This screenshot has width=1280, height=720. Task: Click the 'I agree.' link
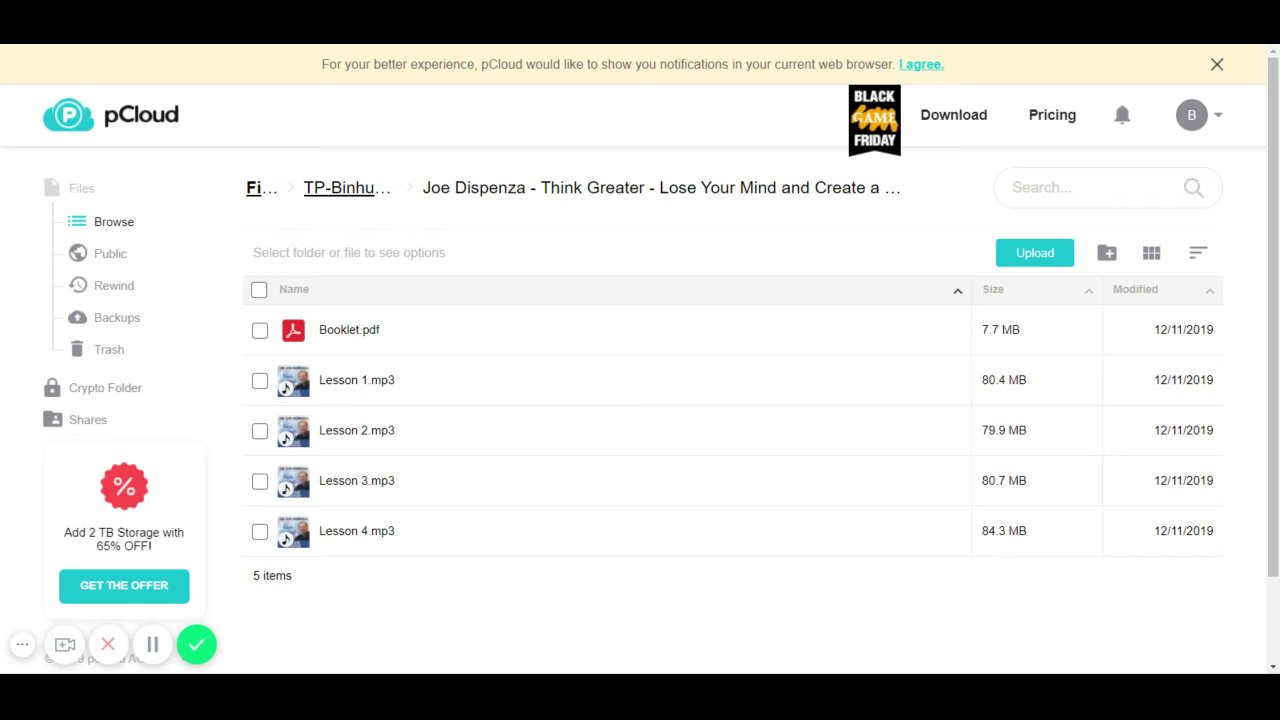pos(921,64)
